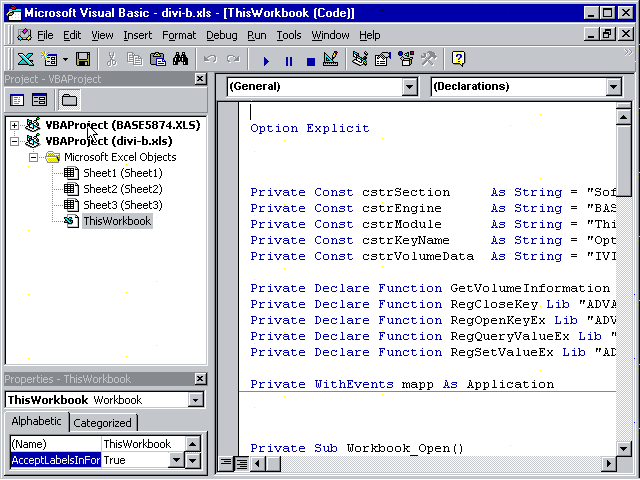Open the Edit menu

[72, 36]
